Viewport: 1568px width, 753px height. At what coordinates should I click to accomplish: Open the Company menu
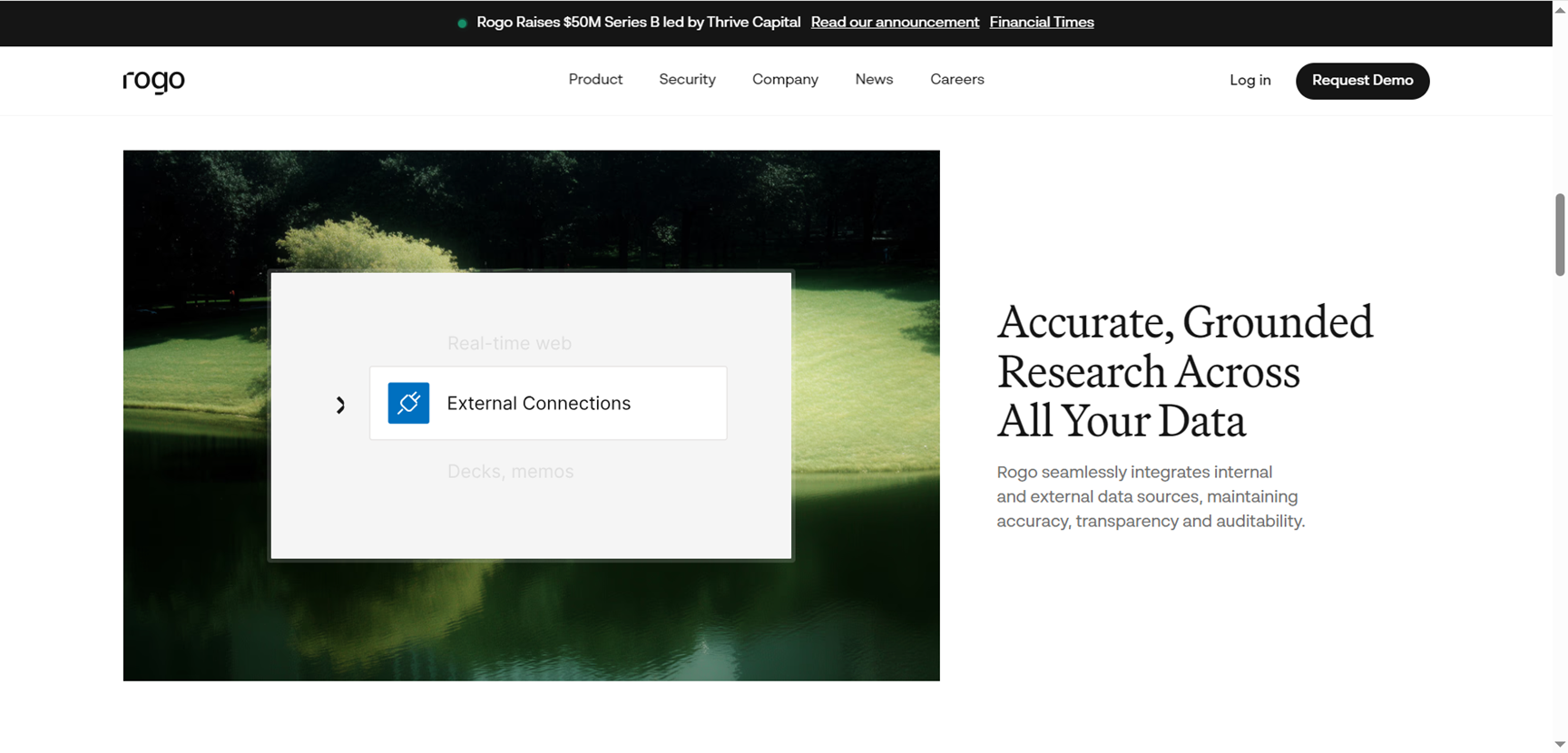pyautogui.click(x=785, y=80)
